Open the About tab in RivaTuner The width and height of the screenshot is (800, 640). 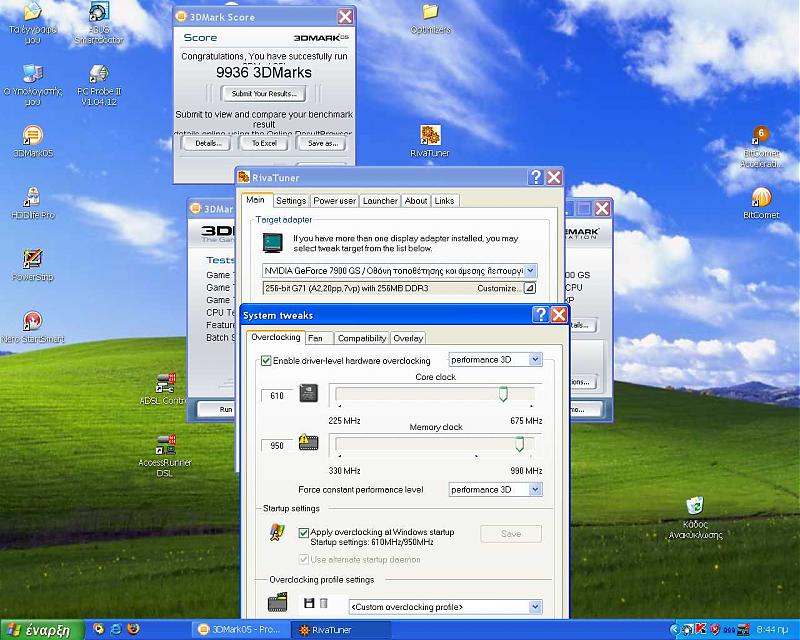pyautogui.click(x=416, y=201)
